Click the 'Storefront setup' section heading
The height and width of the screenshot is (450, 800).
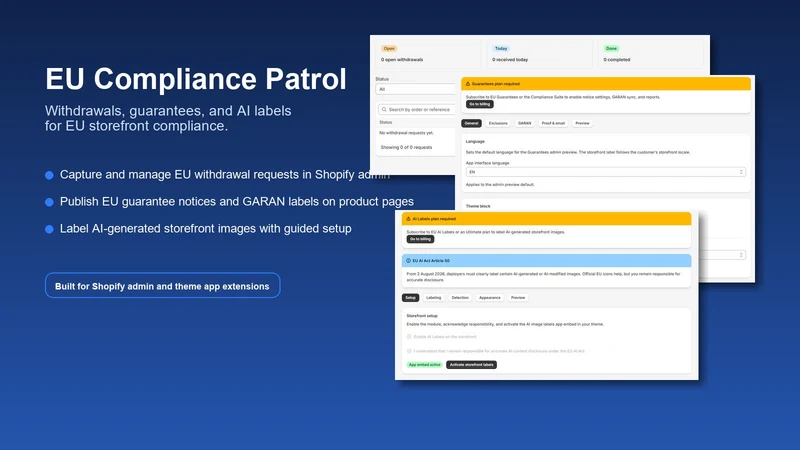422,316
